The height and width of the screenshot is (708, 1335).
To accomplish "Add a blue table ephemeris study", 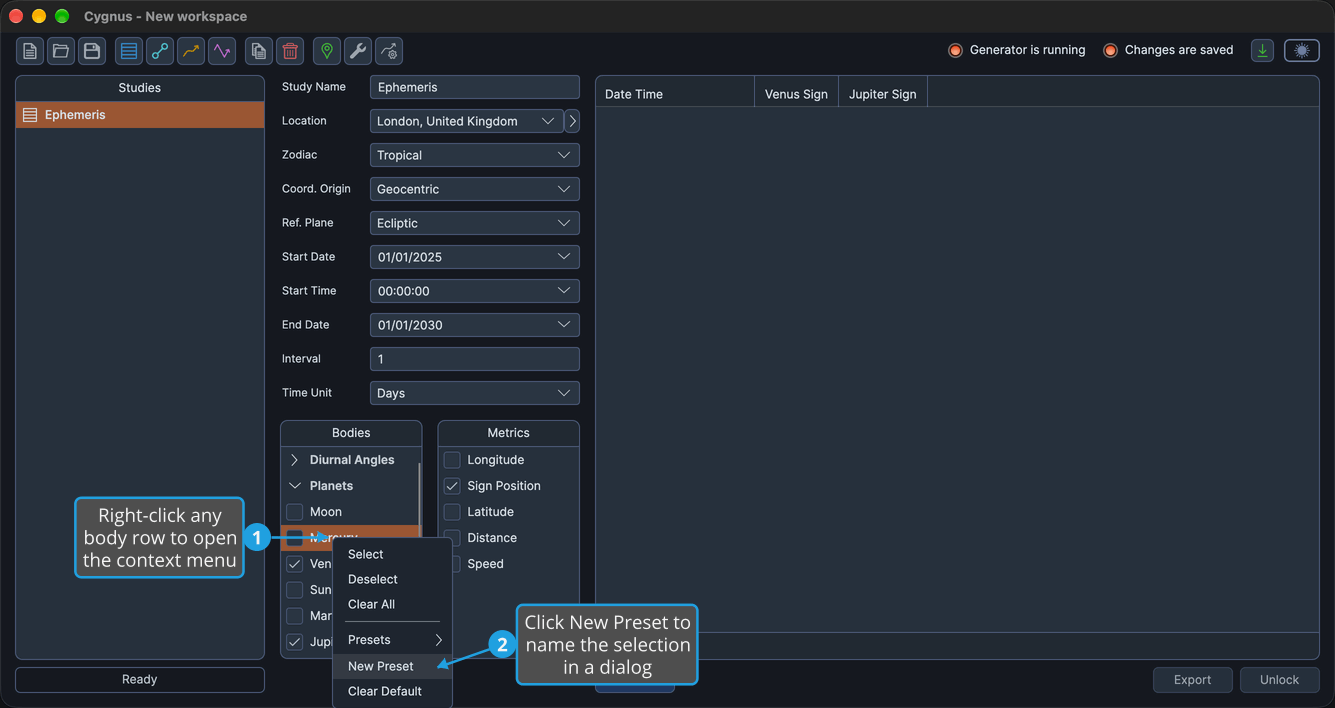I will pos(129,51).
